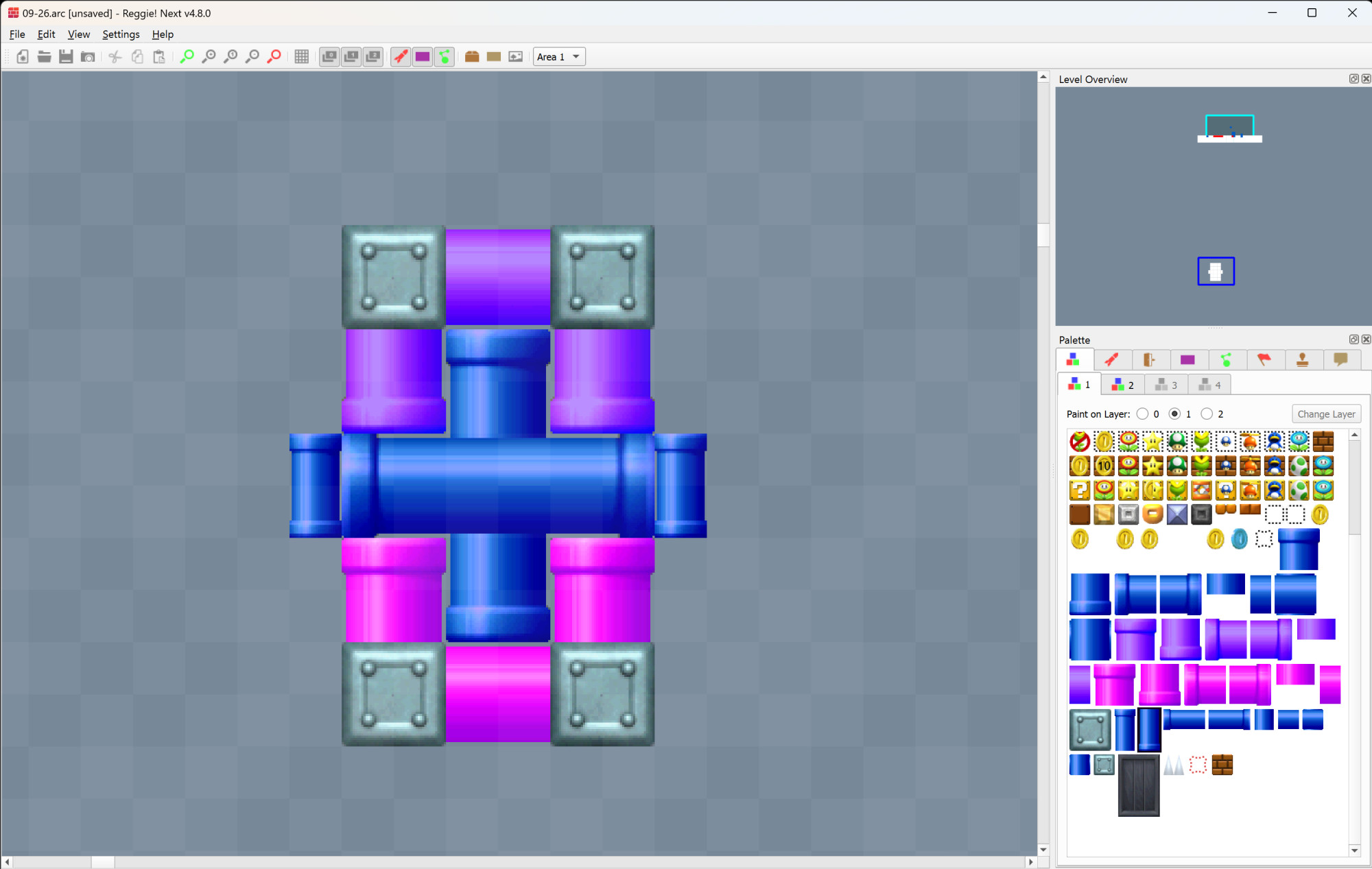Screen dimensions: 1372x869
Task: Open the Area 1 dropdown
Action: pos(559,57)
